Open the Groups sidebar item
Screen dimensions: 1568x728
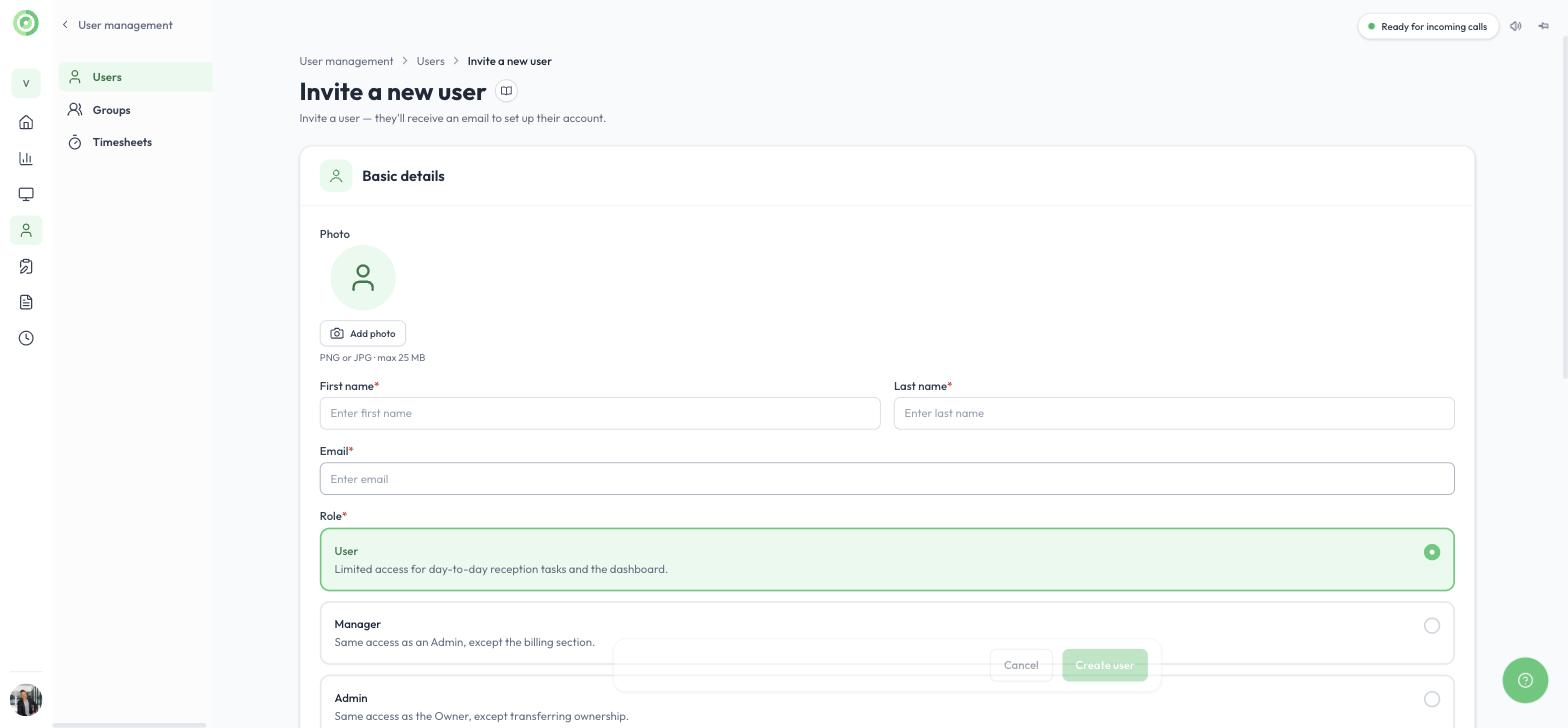[x=135, y=110]
